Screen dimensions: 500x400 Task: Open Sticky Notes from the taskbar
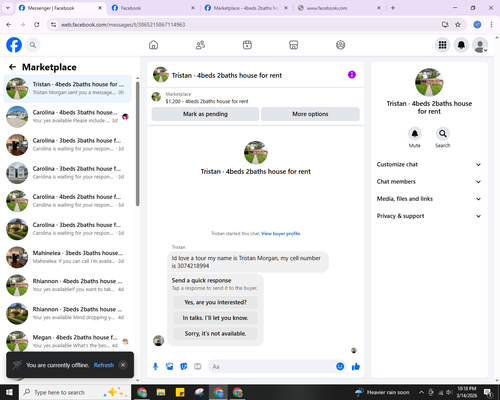pos(180,392)
